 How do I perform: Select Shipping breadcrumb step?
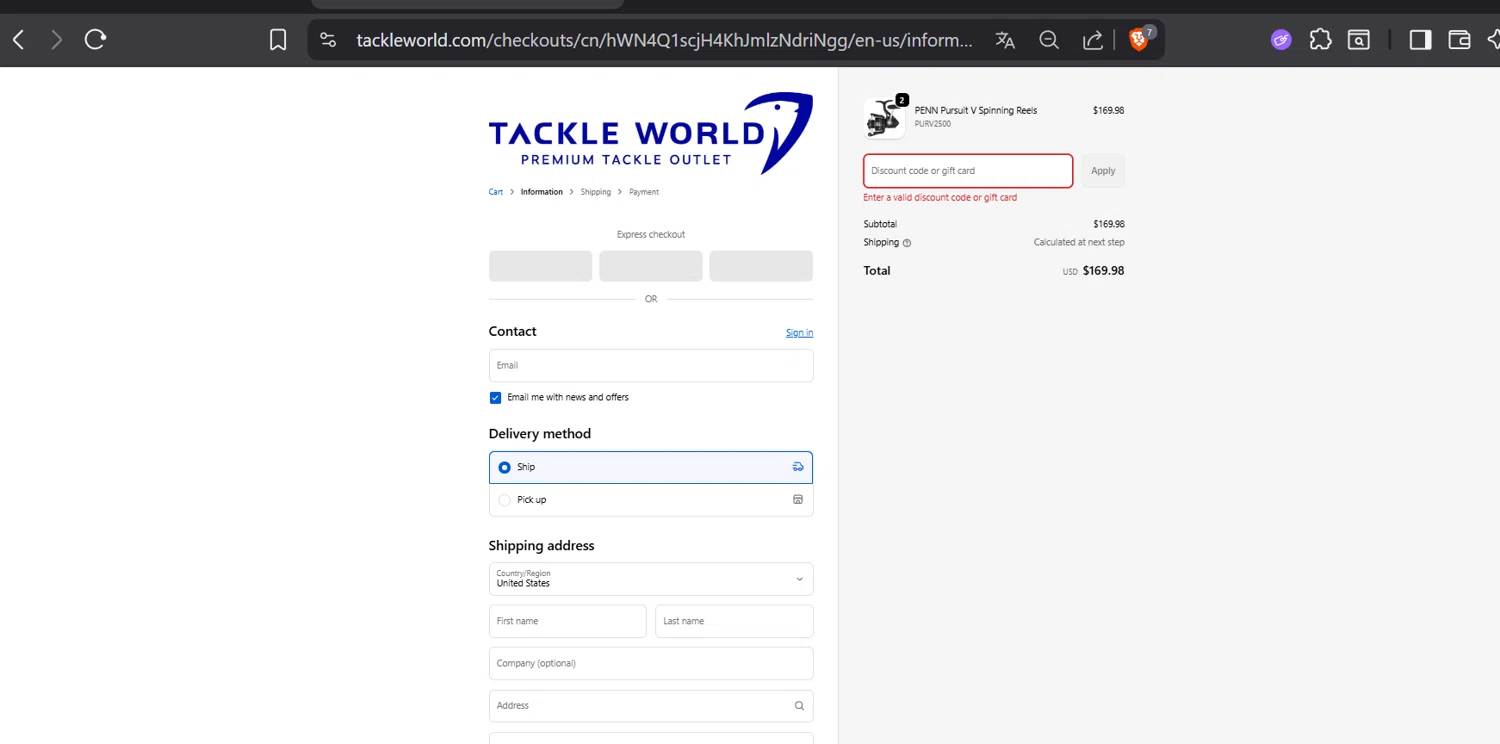(x=596, y=192)
